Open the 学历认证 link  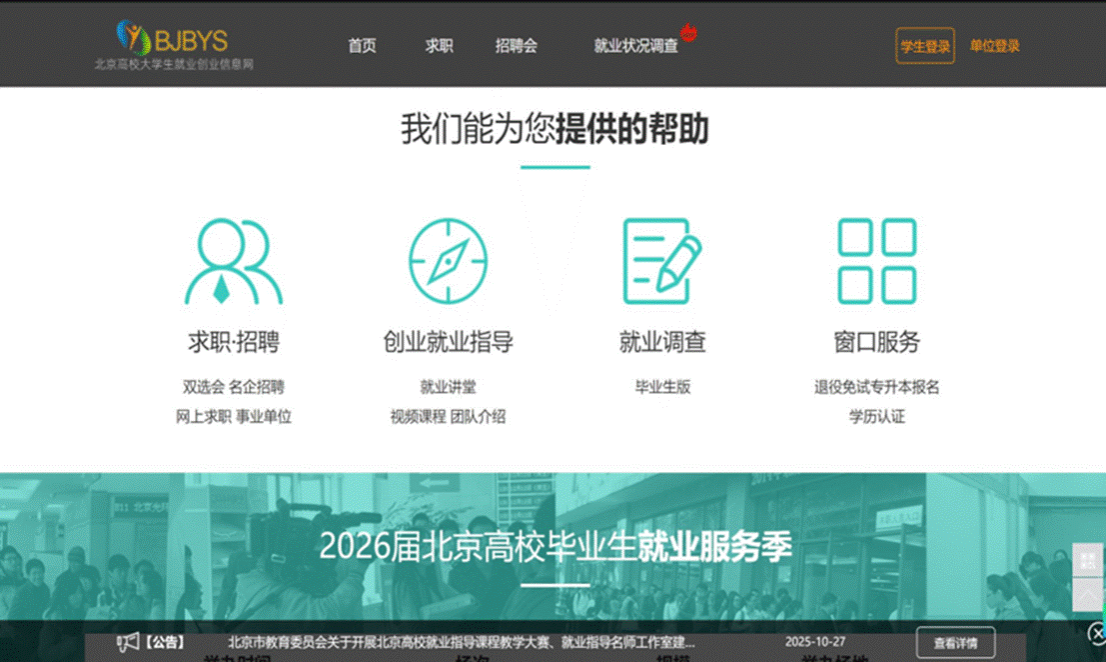coord(877,417)
